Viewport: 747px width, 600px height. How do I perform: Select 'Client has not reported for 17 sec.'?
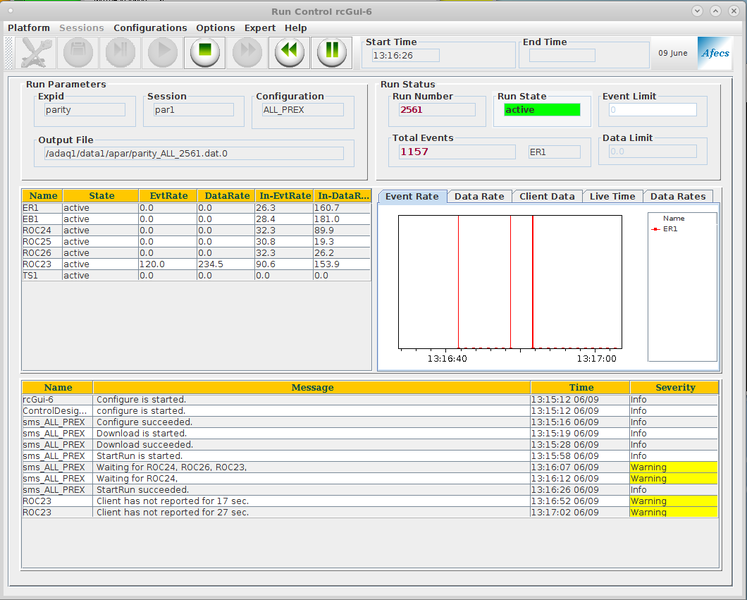tap(370, 501)
